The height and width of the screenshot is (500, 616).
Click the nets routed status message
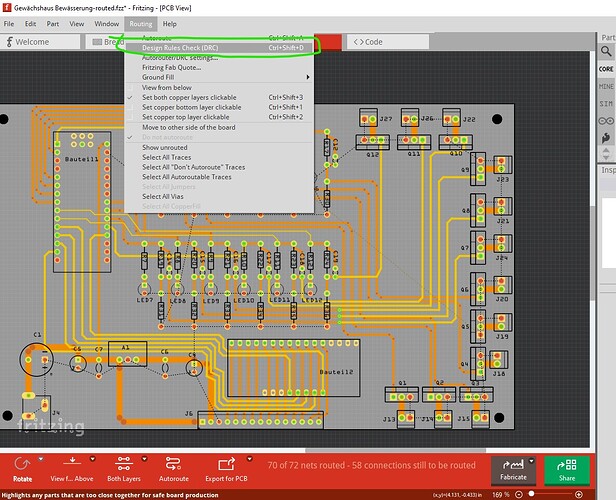click(371, 465)
